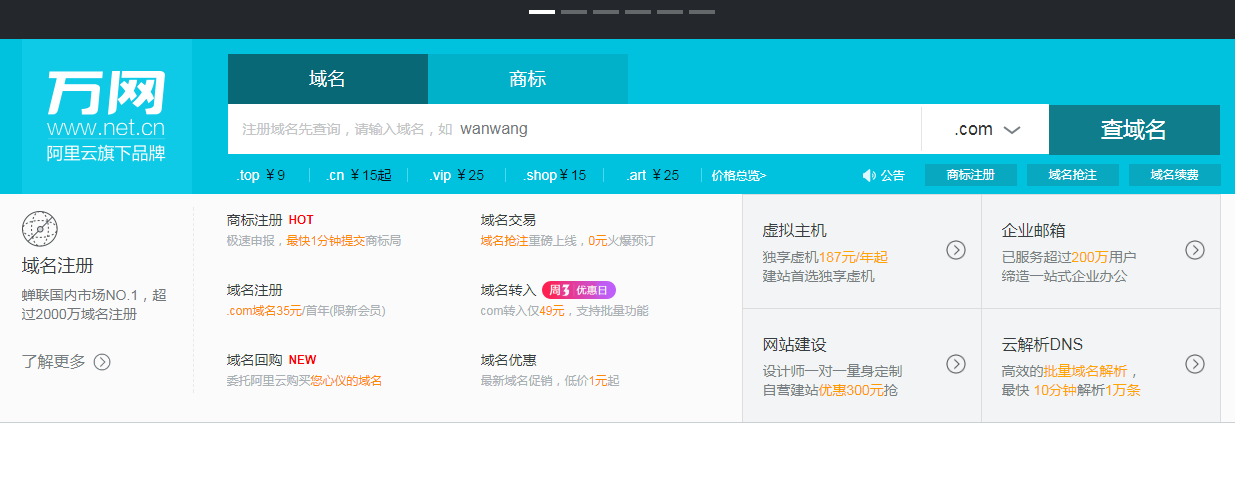Select the second carousel indicator bar
The width and height of the screenshot is (1235, 478).
coord(574,12)
